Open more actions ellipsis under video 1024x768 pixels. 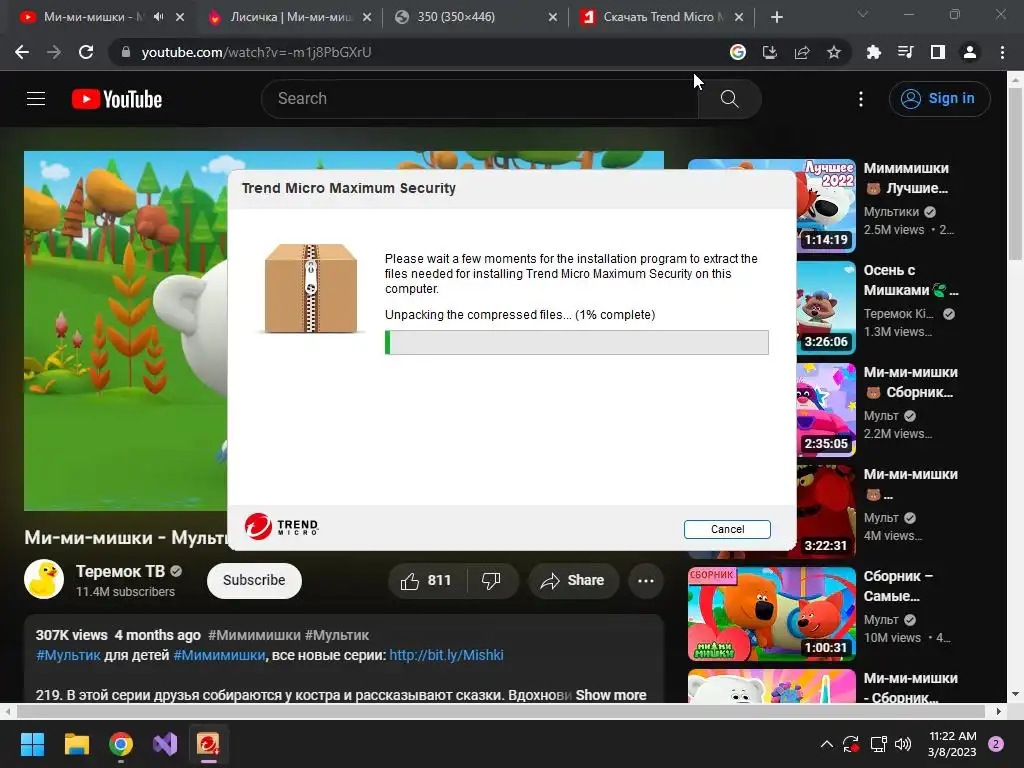pyautogui.click(x=645, y=580)
